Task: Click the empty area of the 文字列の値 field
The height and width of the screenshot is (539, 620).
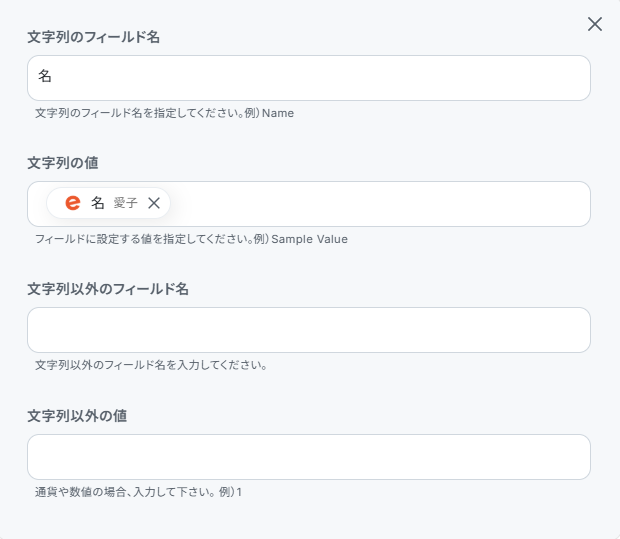Action: [x=380, y=204]
